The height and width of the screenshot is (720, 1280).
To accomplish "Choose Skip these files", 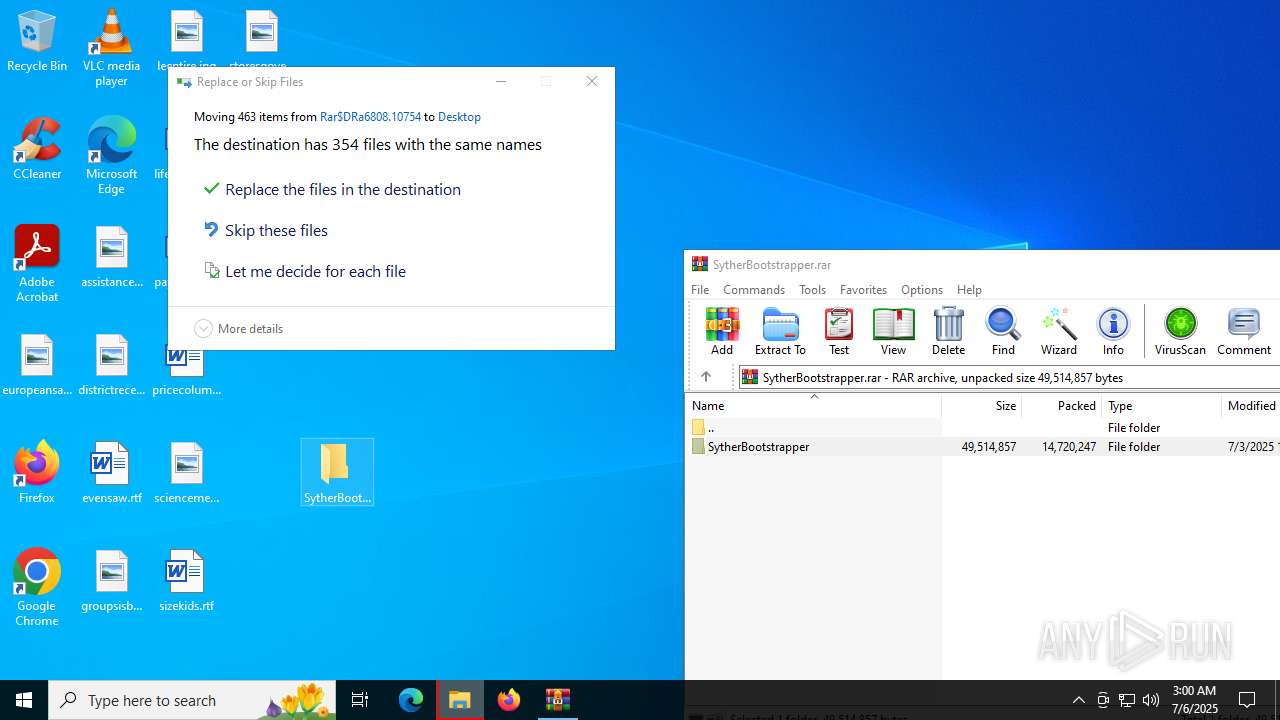I will (x=266, y=230).
